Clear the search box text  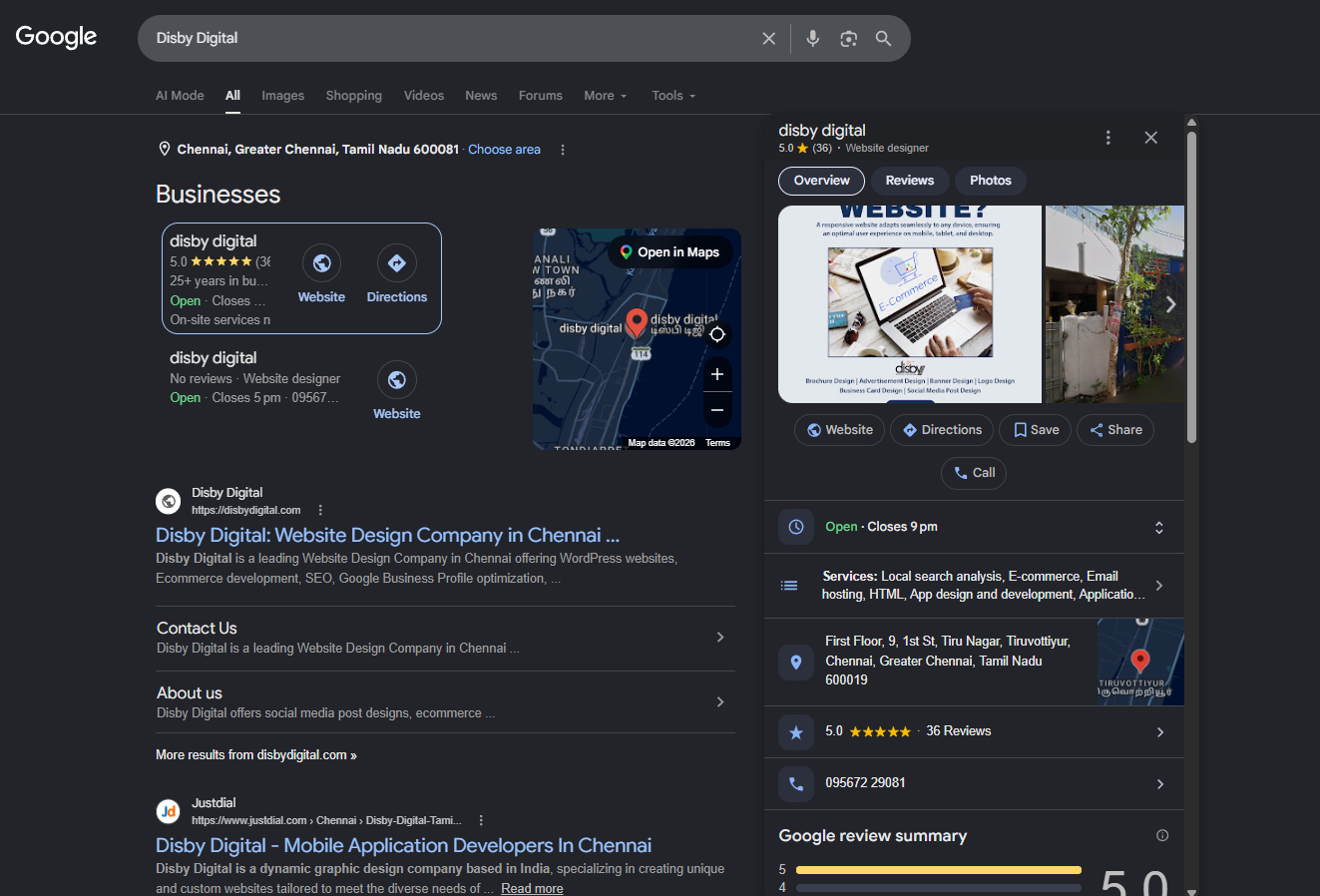click(769, 38)
